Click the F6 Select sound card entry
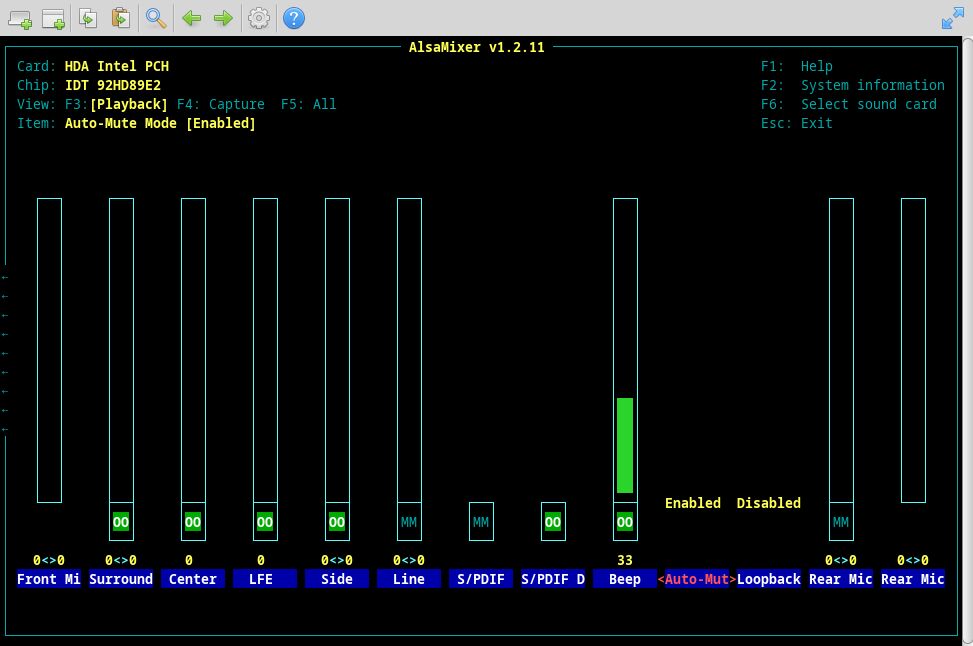 coord(849,104)
